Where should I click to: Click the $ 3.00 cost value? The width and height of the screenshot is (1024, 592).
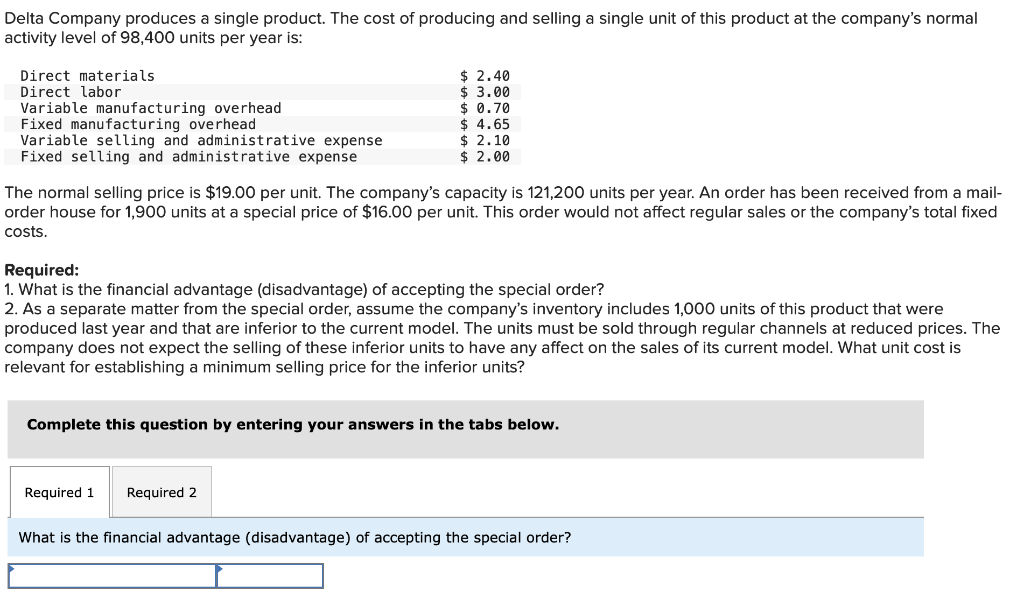point(485,92)
